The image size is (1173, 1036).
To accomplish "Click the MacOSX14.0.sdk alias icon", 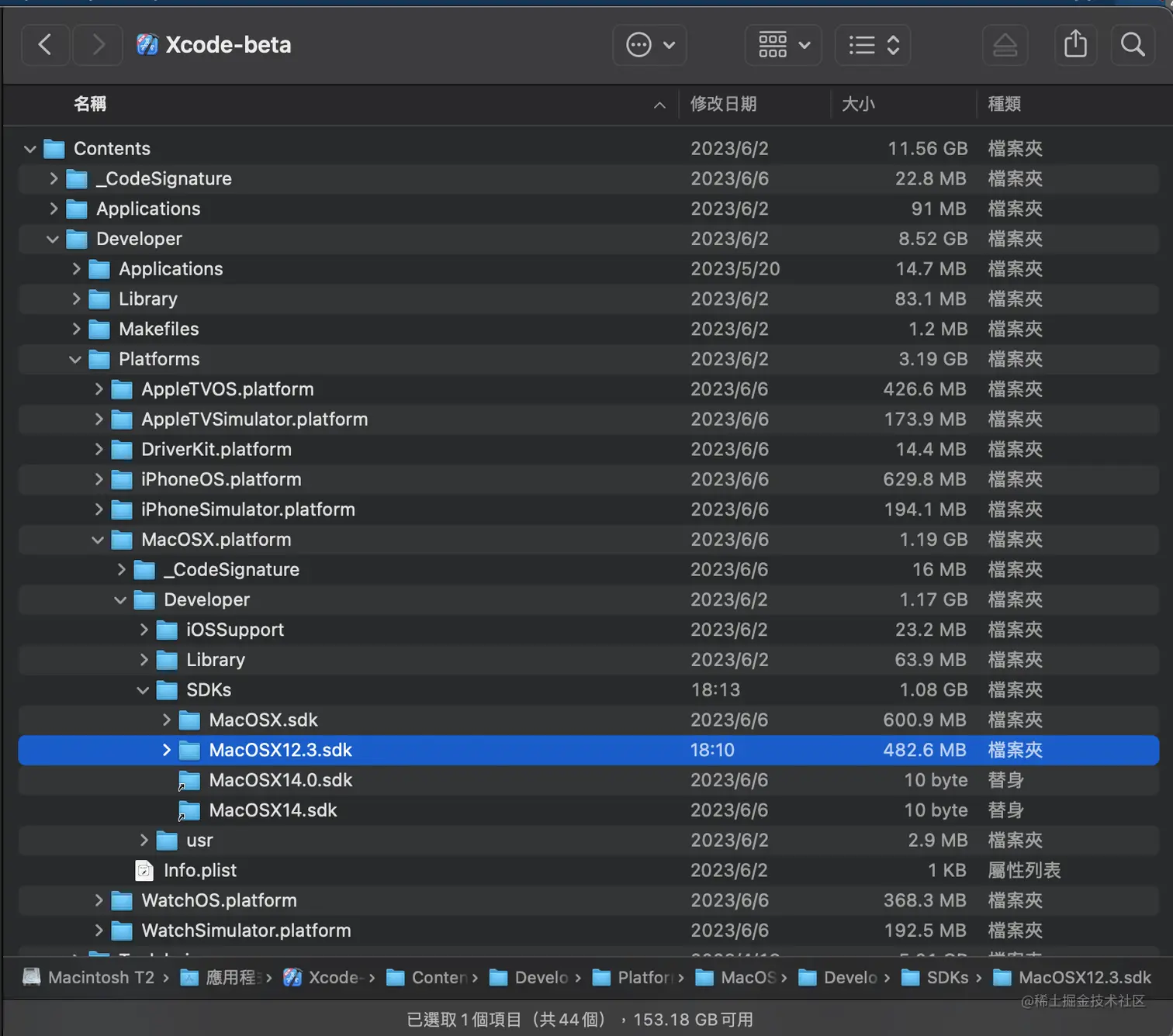I will point(189,780).
